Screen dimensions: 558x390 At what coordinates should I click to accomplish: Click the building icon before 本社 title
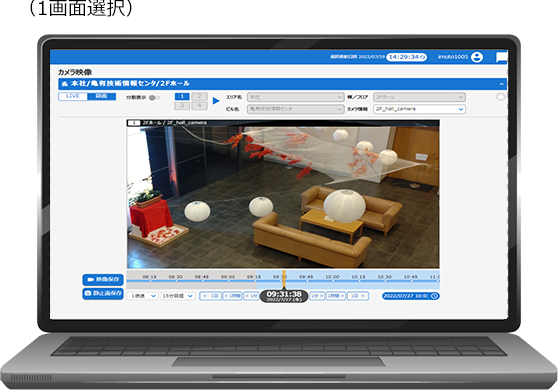click(x=64, y=84)
